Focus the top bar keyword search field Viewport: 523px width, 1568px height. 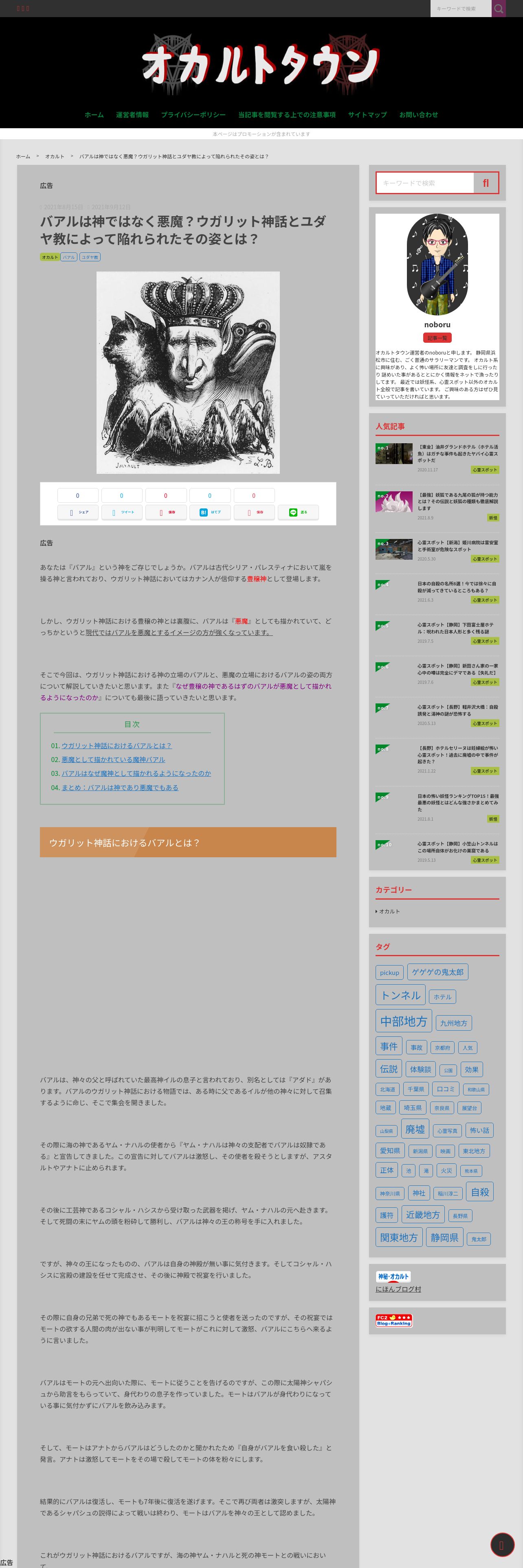tap(461, 9)
